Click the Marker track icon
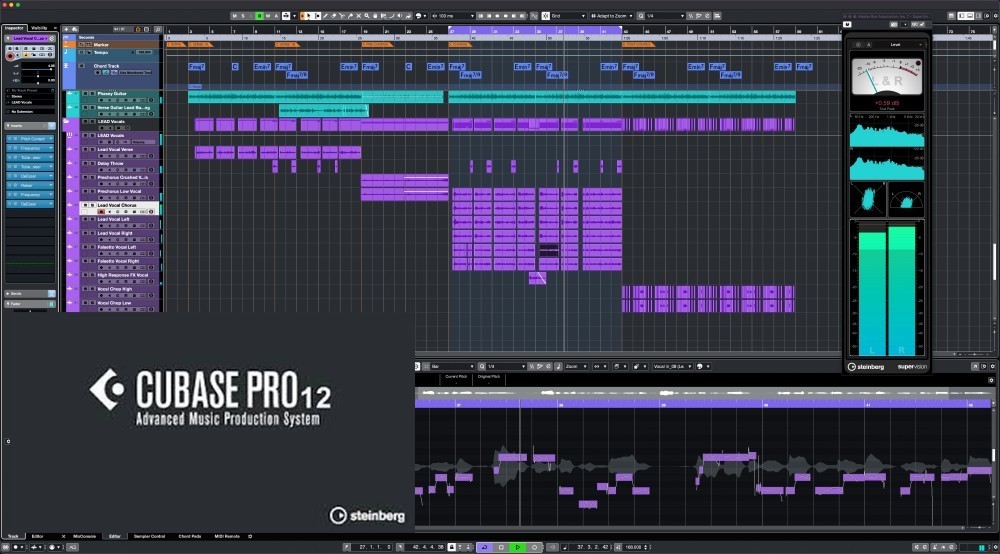The height and width of the screenshot is (554, 1000). click(x=66, y=44)
